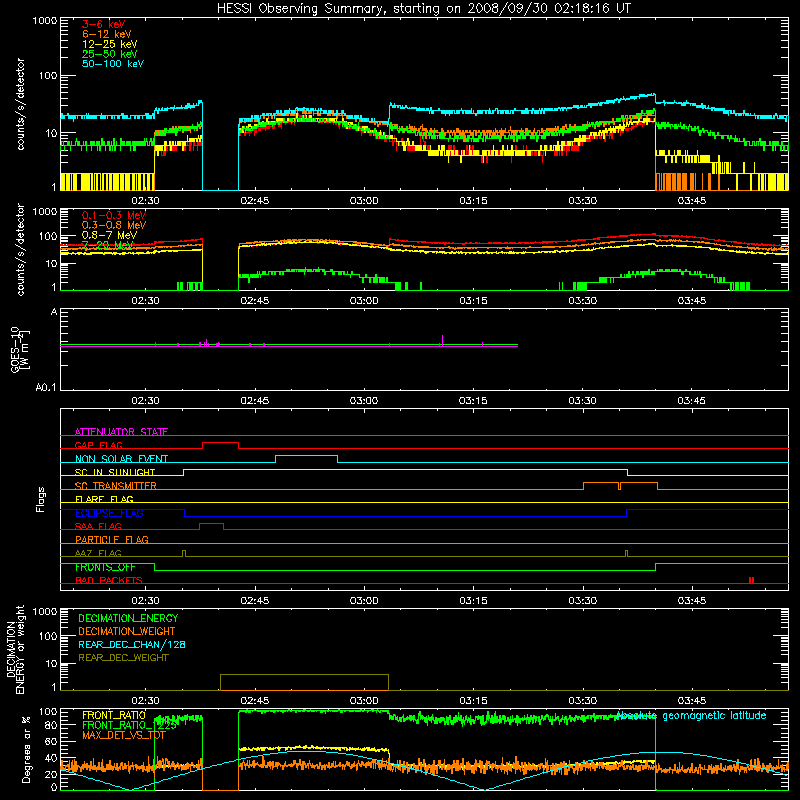Click the A0.1 tick label on GOES panel

[x=46, y=388]
